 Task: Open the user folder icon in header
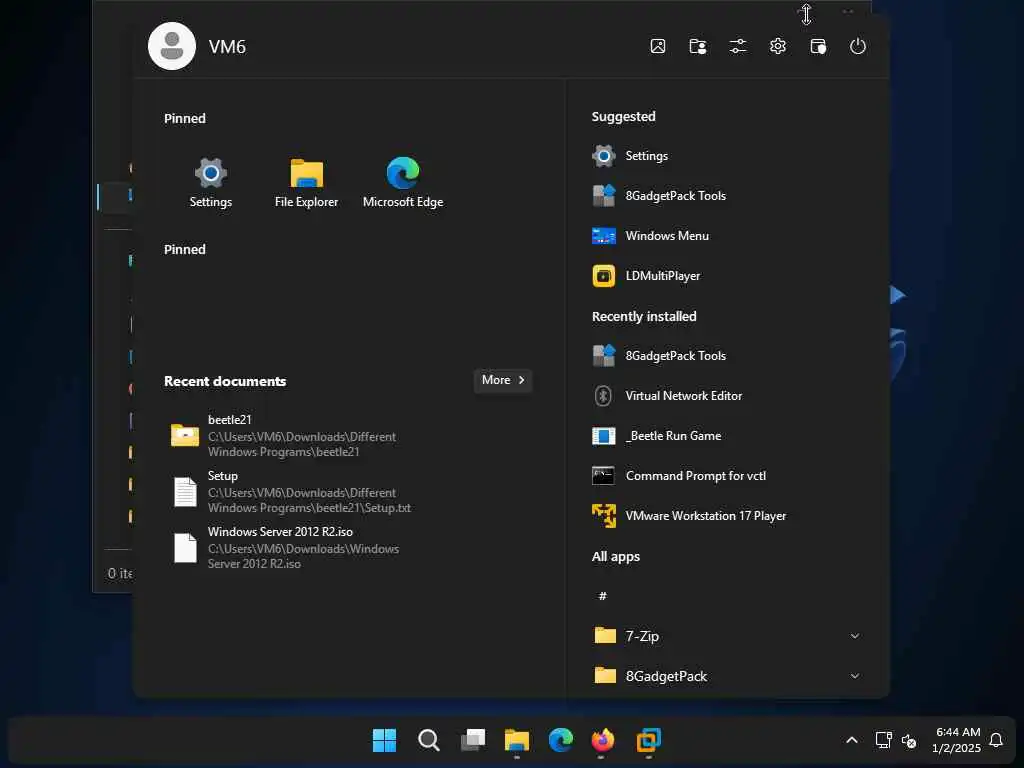coord(697,46)
